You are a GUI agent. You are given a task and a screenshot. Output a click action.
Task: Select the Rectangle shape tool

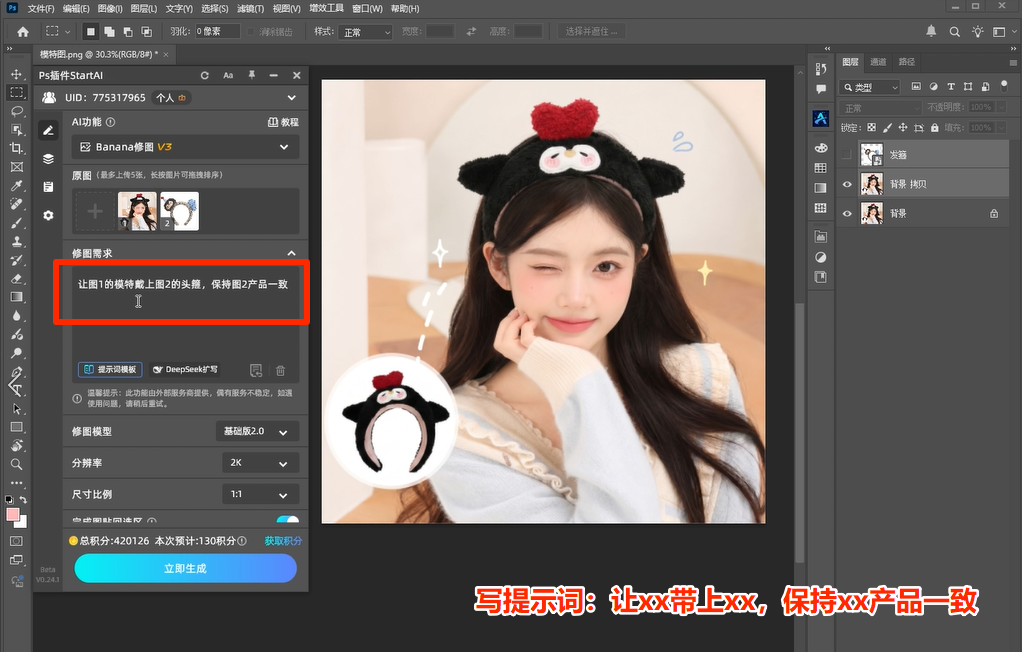[17, 428]
